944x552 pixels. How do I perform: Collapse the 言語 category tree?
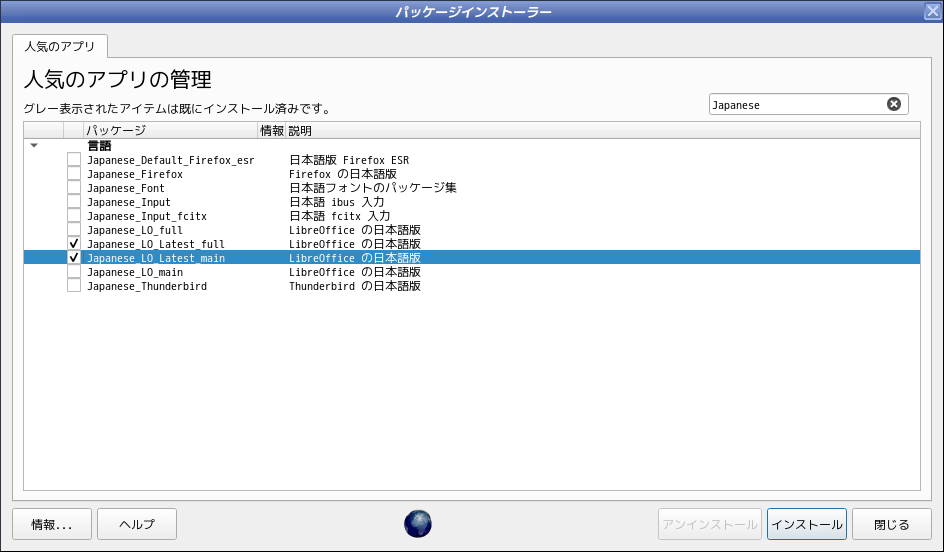[34, 145]
